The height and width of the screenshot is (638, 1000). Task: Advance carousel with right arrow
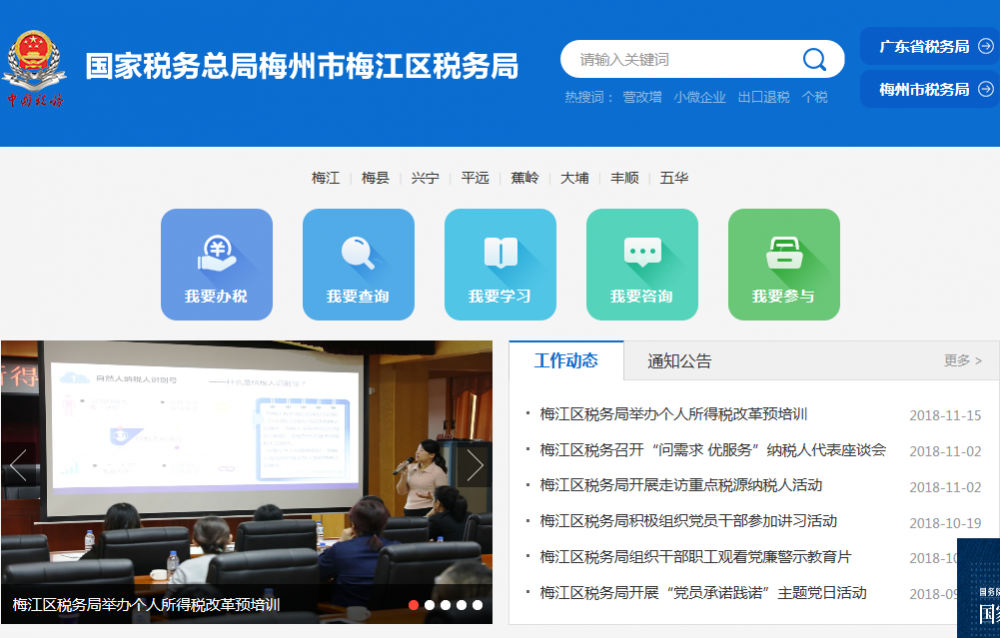[x=475, y=465]
